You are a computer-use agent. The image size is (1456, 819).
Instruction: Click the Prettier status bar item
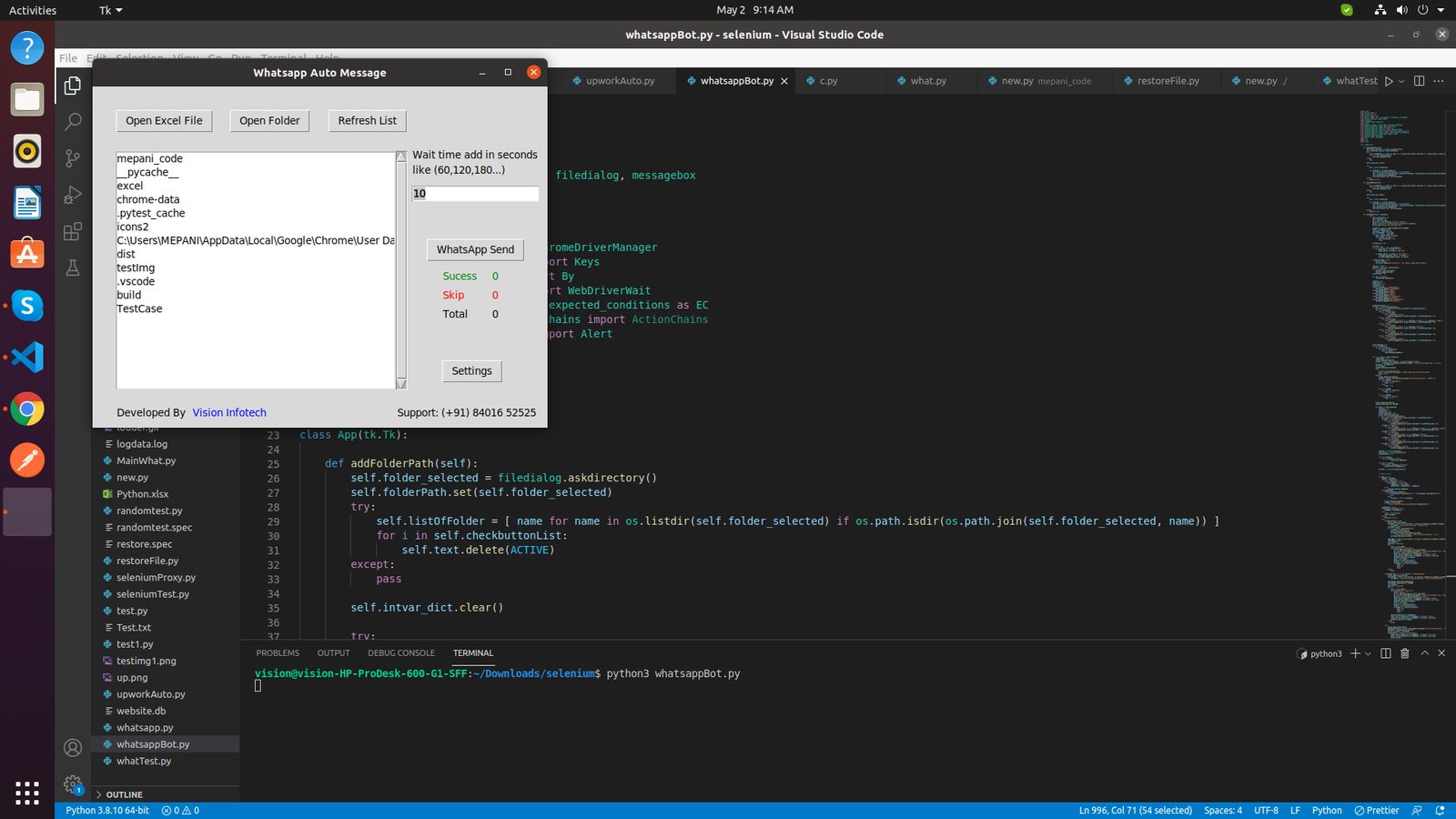1377,810
